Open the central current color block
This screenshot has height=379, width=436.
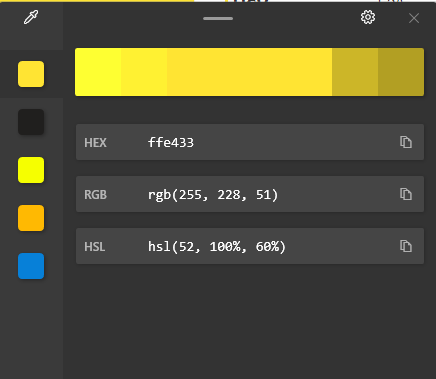(x=250, y=72)
